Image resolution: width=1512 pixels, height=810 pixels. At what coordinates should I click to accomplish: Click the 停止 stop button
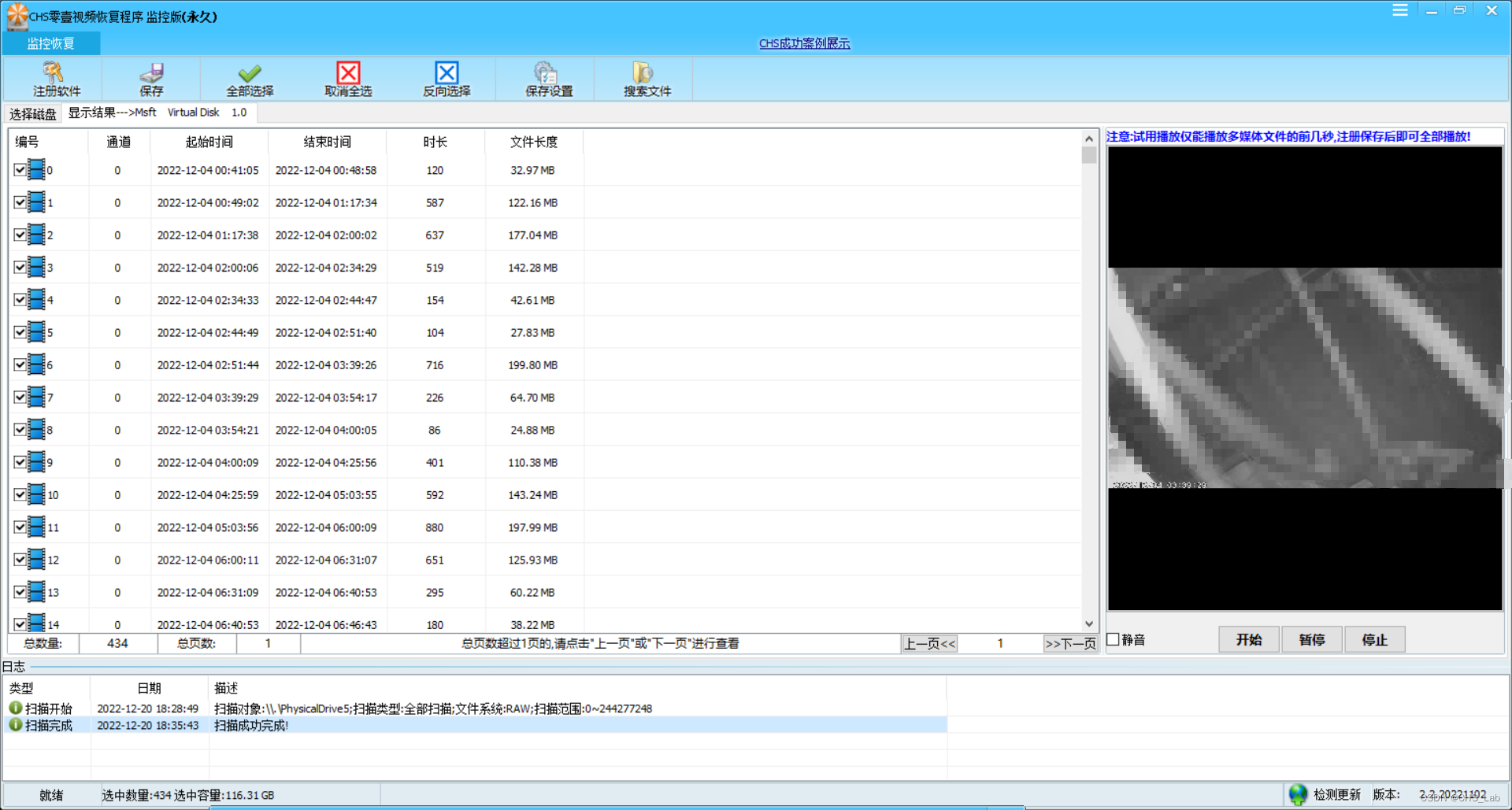[x=1375, y=640]
